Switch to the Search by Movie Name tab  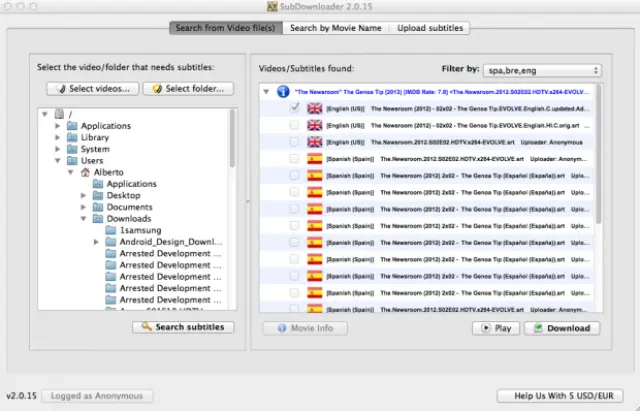coord(335,28)
